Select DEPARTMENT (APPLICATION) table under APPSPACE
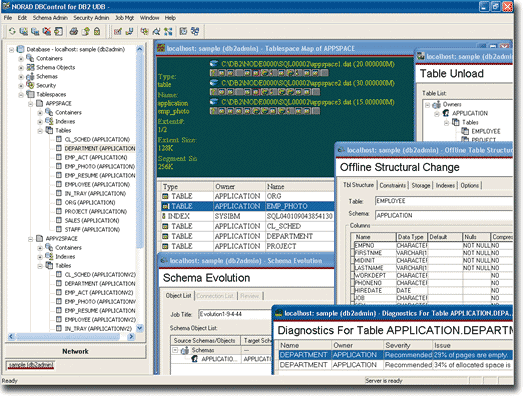This screenshot has width=525, height=398. [x=100, y=148]
